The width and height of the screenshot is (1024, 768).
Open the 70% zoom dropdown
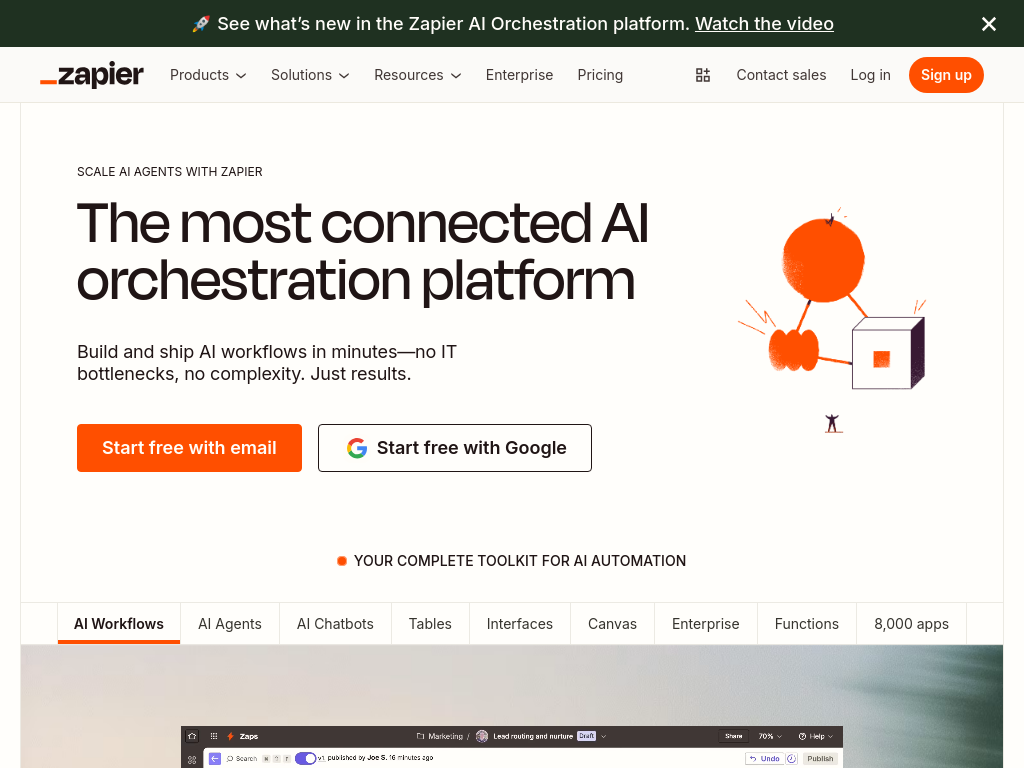(x=770, y=736)
